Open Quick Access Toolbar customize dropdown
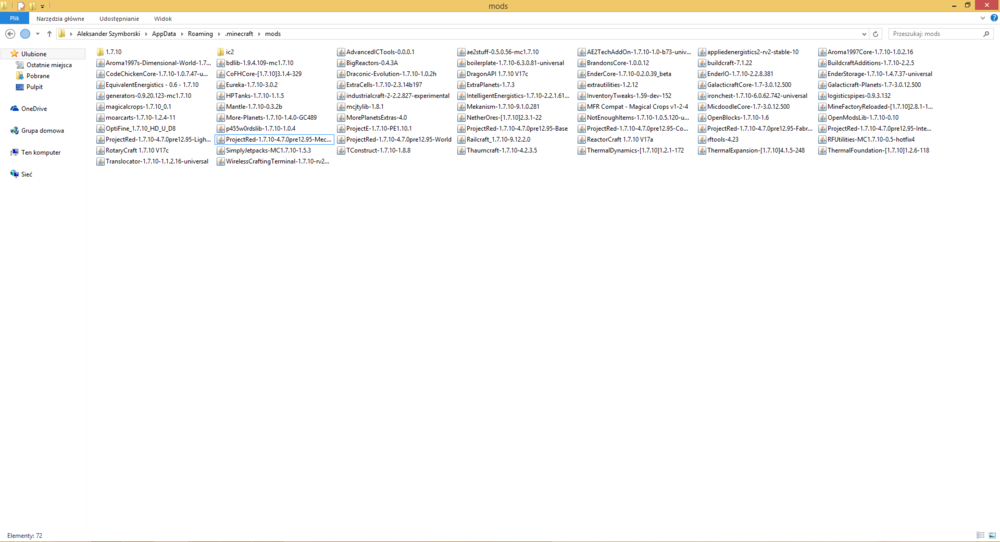The width and height of the screenshot is (1000, 542). (x=43, y=6)
